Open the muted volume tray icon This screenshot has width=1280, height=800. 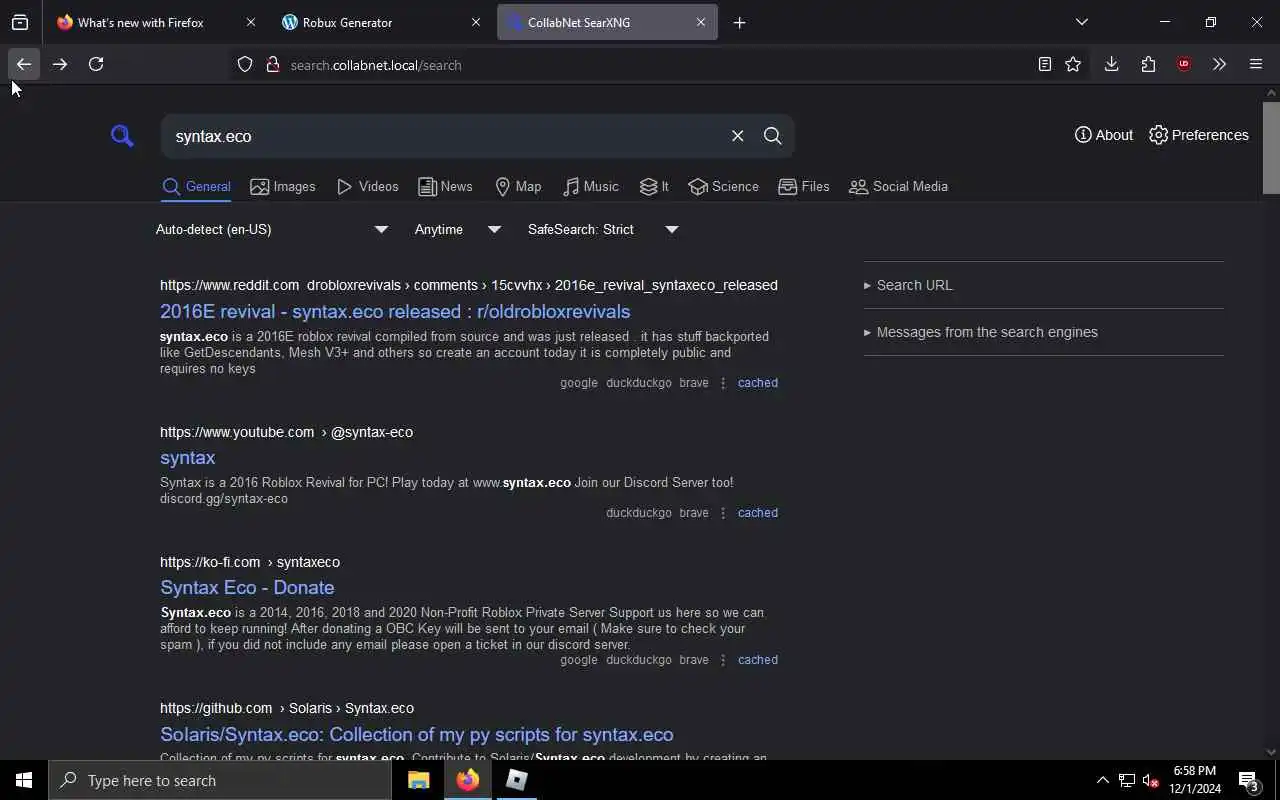pos(1151,780)
